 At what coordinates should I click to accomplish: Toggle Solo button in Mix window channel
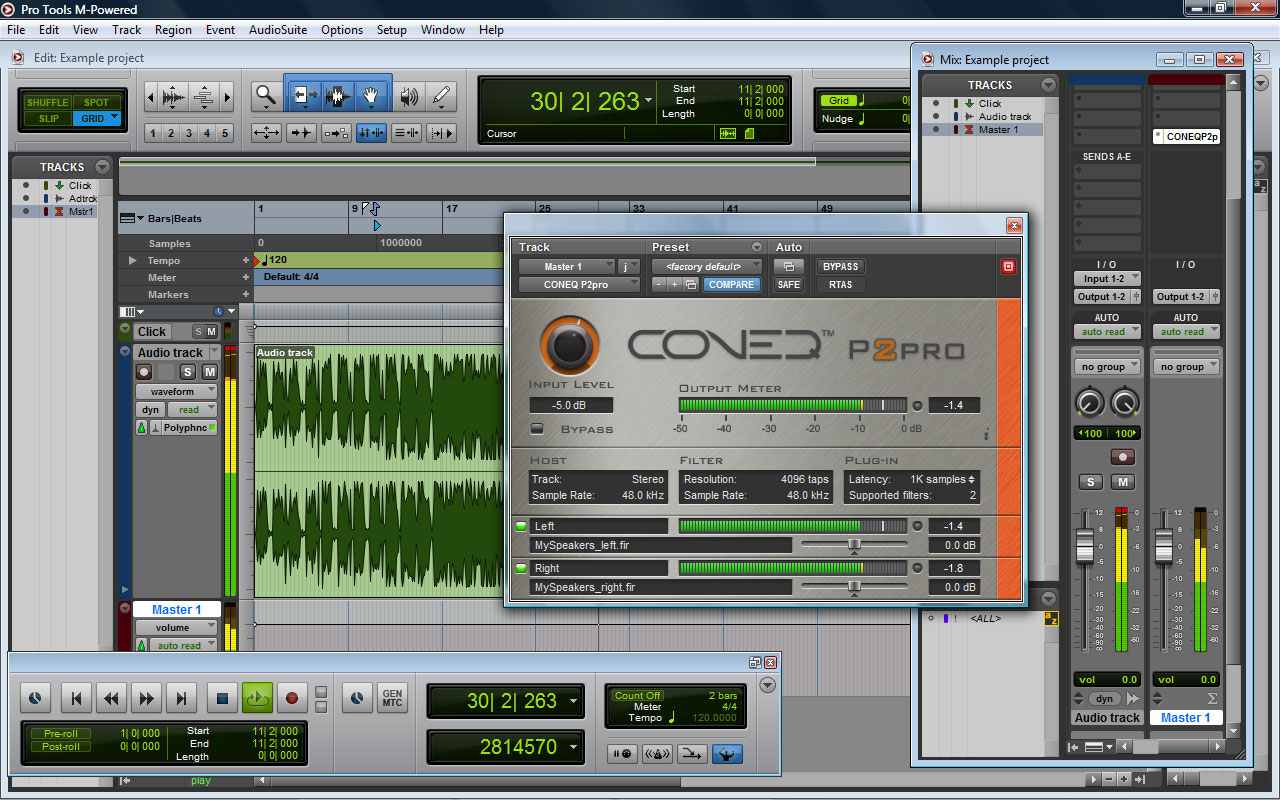point(1089,482)
